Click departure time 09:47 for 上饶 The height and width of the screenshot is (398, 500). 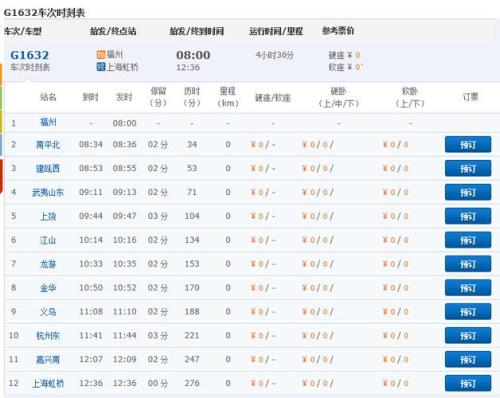point(124,216)
